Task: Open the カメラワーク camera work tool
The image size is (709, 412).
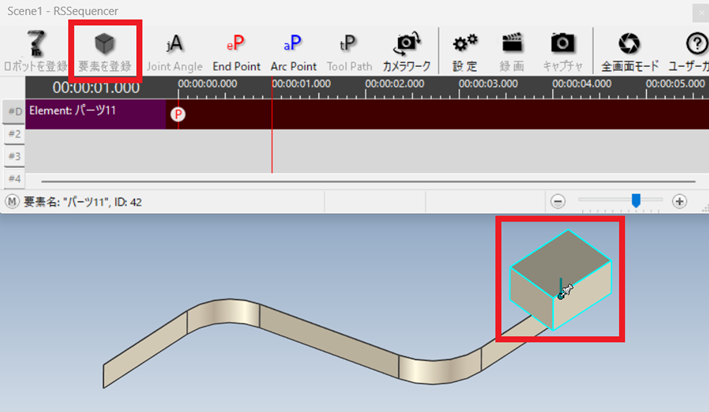Action: (407, 51)
